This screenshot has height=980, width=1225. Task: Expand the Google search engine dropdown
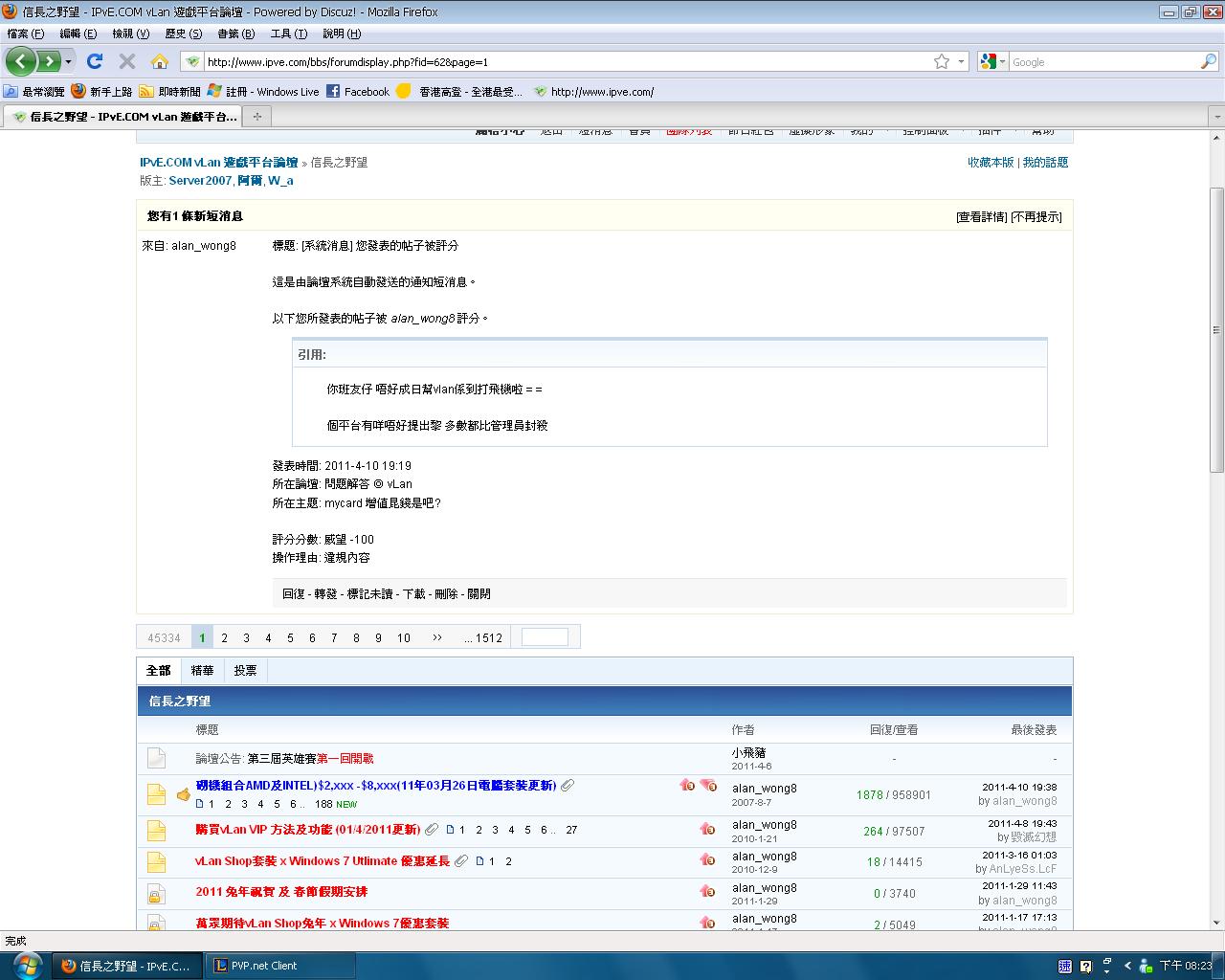tap(992, 61)
